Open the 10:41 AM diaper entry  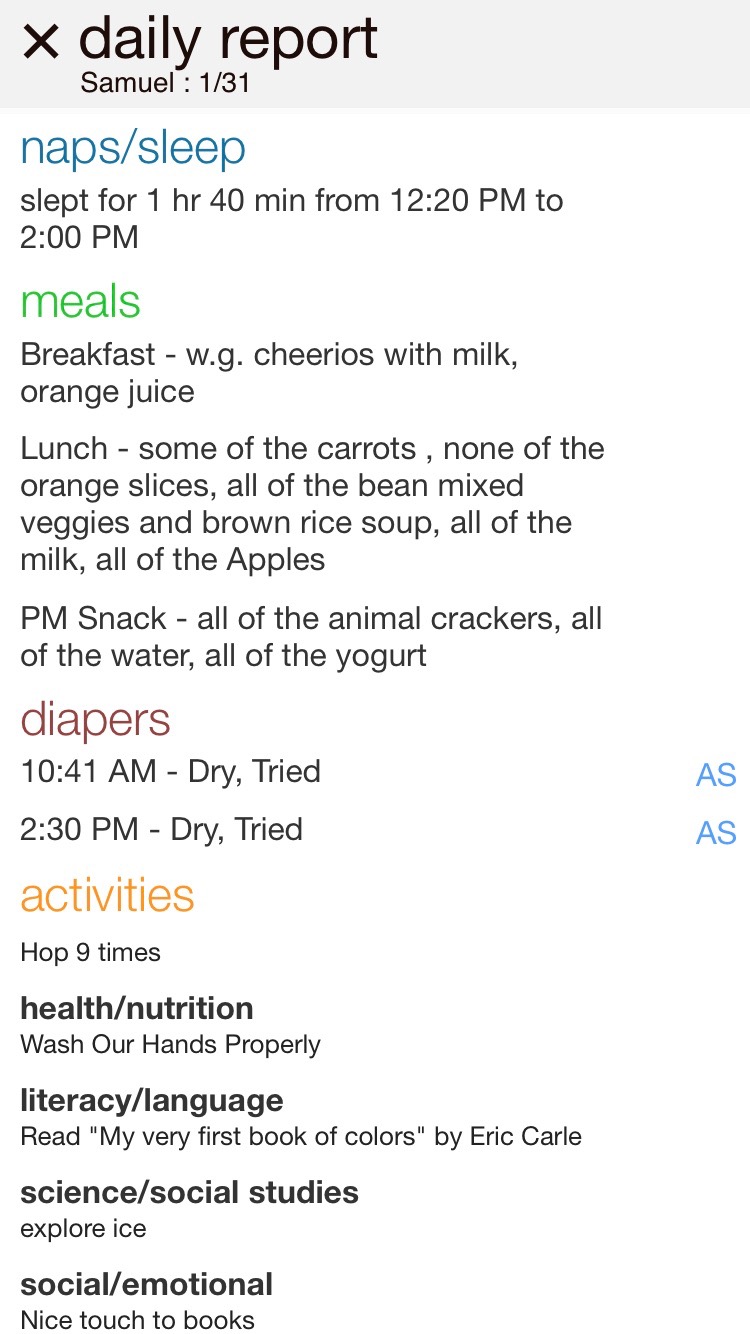(x=171, y=772)
